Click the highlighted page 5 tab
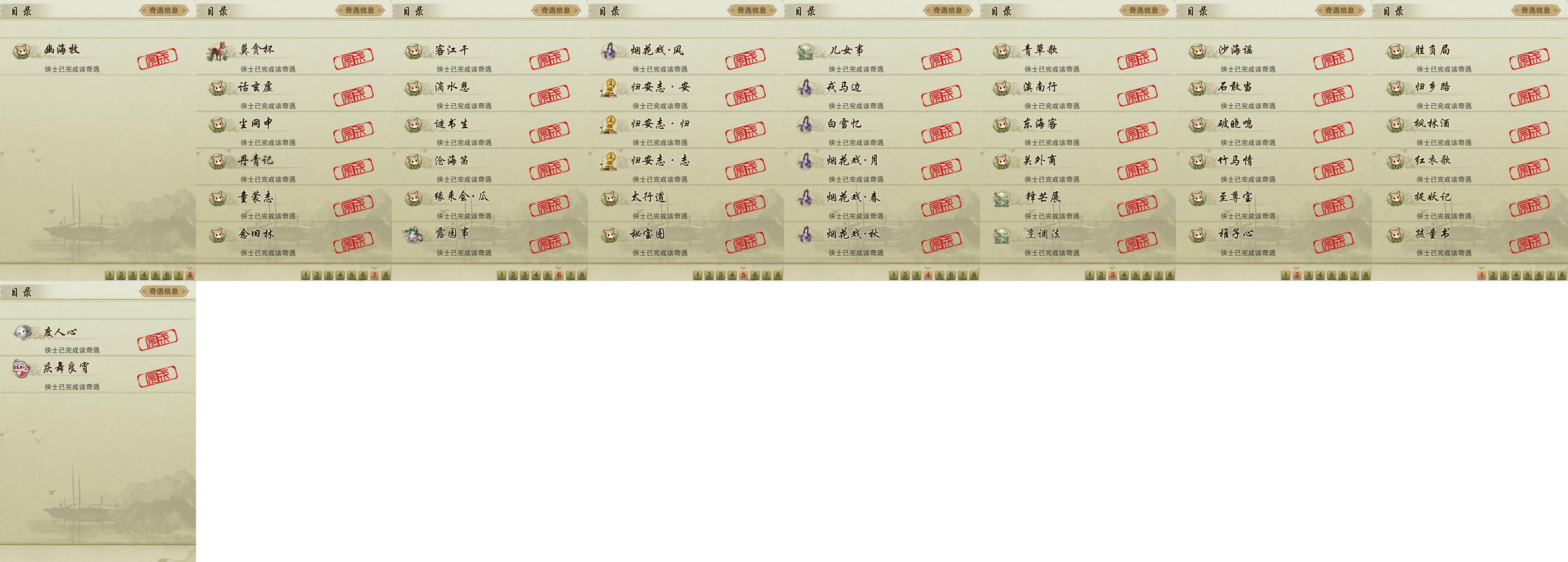Image resolution: width=1568 pixels, height=562 pixels. pyautogui.click(x=743, y=275)
